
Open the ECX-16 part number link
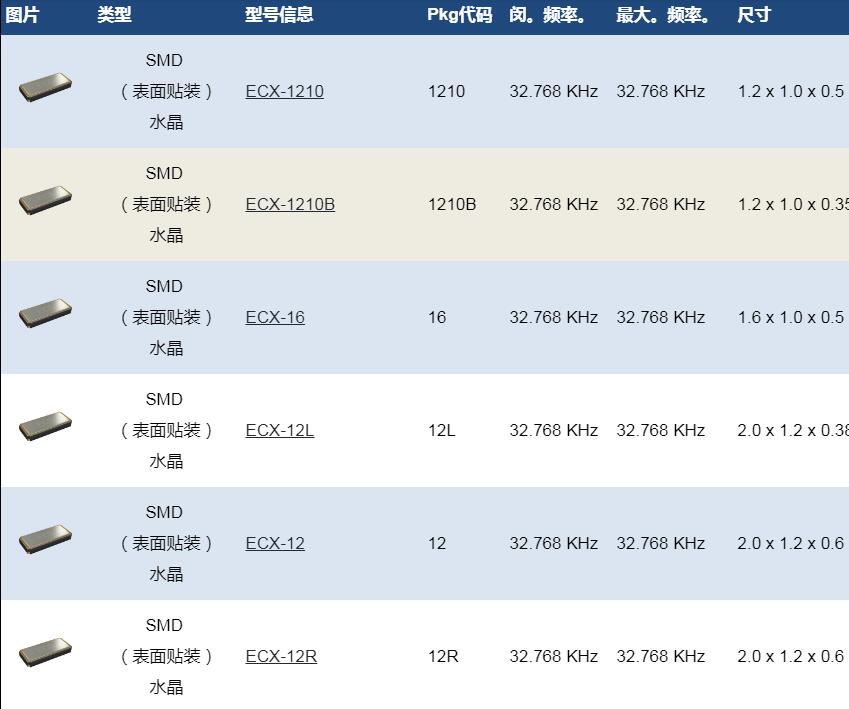pyautogui.click(x=275, y=317)
